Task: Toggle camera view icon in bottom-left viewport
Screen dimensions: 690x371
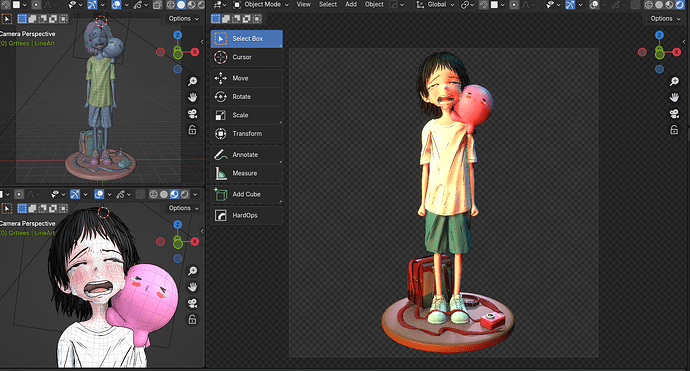Action: point(192,303)
